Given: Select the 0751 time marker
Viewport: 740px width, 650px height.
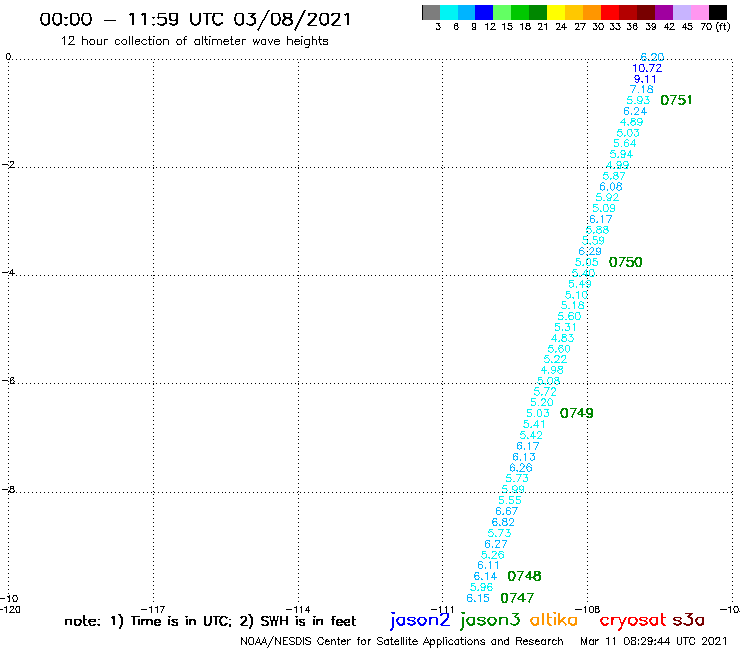Looking at the screenshot, I should point(676,100).
